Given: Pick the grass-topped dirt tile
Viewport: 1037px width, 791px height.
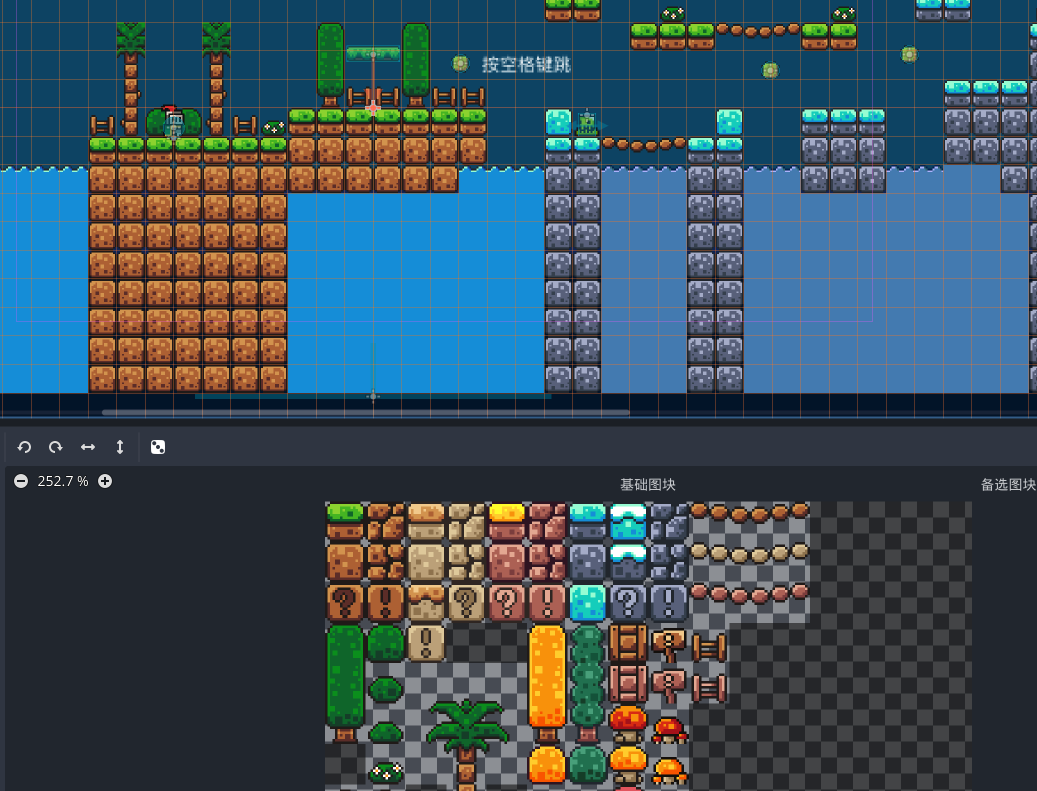Looking at the screenshot, I should [345, 522].
